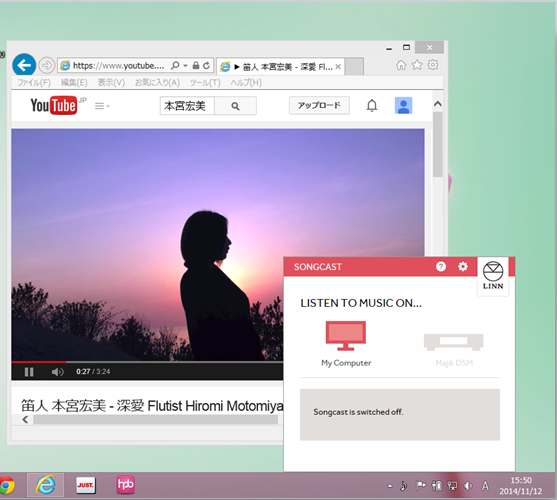Open Internet Explorer tools gear
Image resolution: width=557 pixels, height=500 pixels.
pyautogui.click(x=433, y=65)
